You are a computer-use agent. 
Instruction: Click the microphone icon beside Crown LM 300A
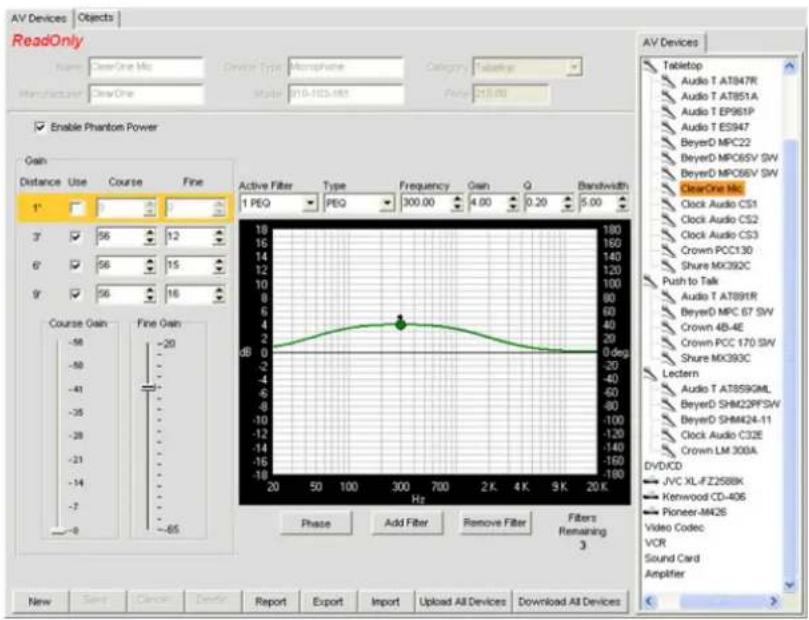point(669,451)
